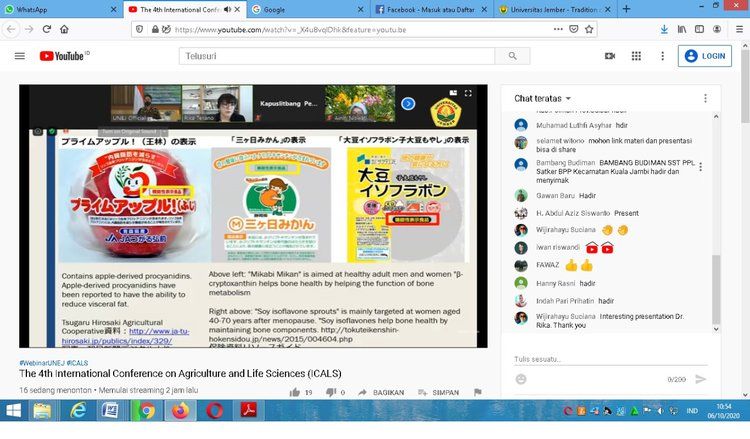Go to YouTube home via logo
Viewport: 750px width, 439px height.
pyautogui.click(x=64, y=56)
